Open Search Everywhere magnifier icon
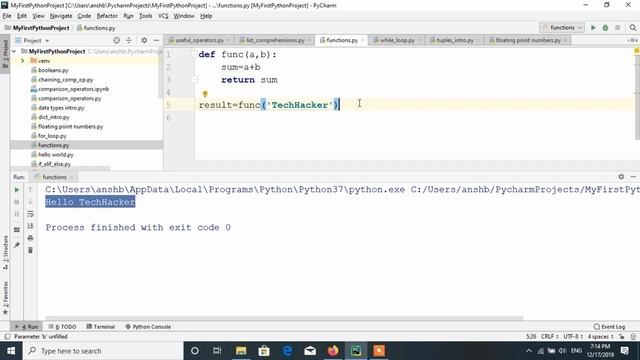Viewport: 640px width, 360px height. [x=633, y=28]
